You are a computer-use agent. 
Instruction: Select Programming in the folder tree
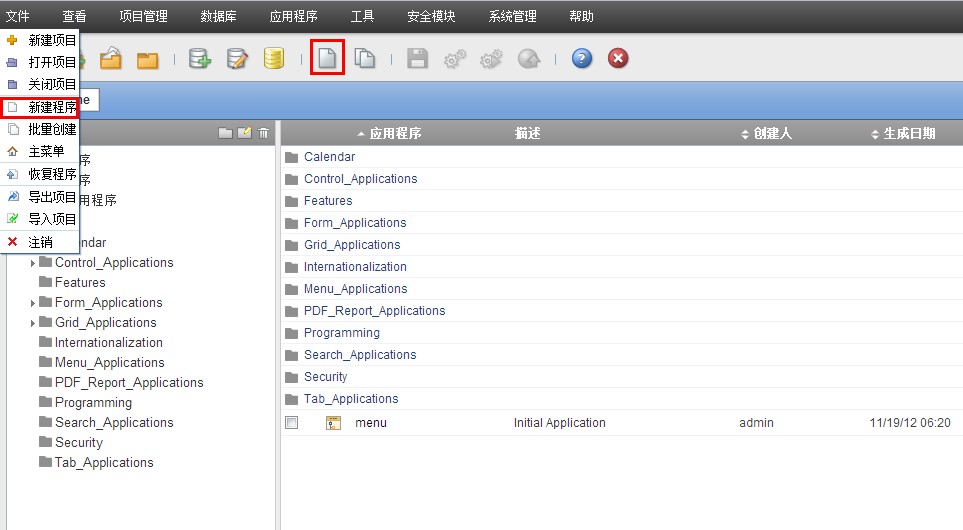[93, 403]
